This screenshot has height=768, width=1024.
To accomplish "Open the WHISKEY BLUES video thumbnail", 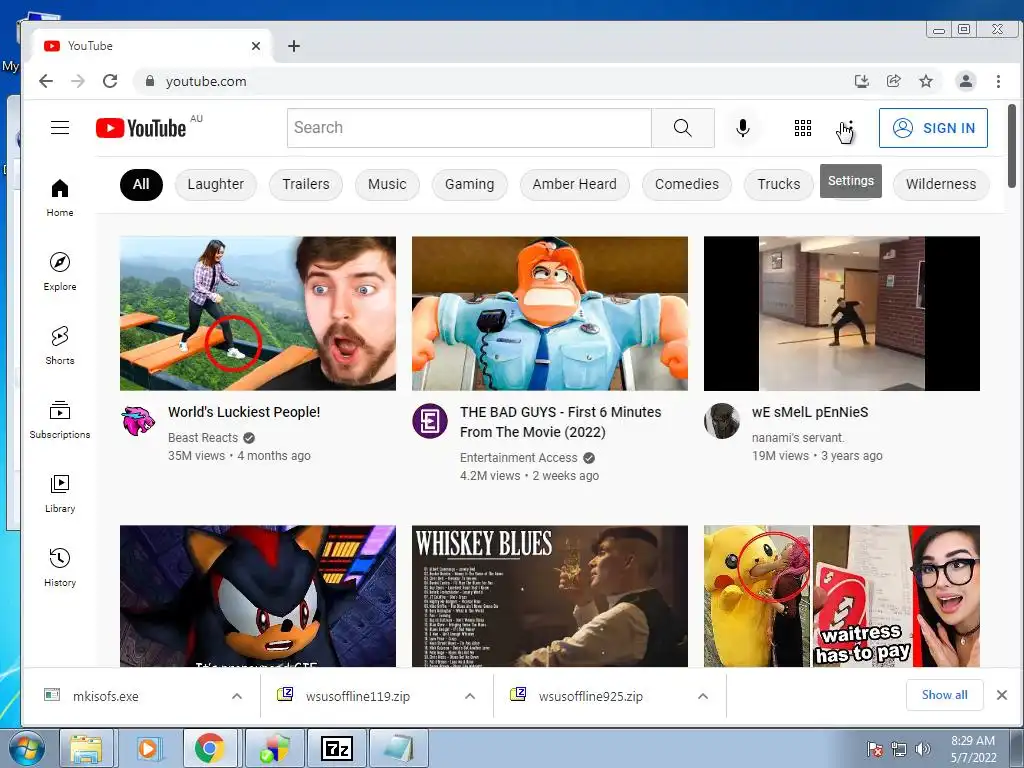I will pyautogui.click(x=550, y=596).
